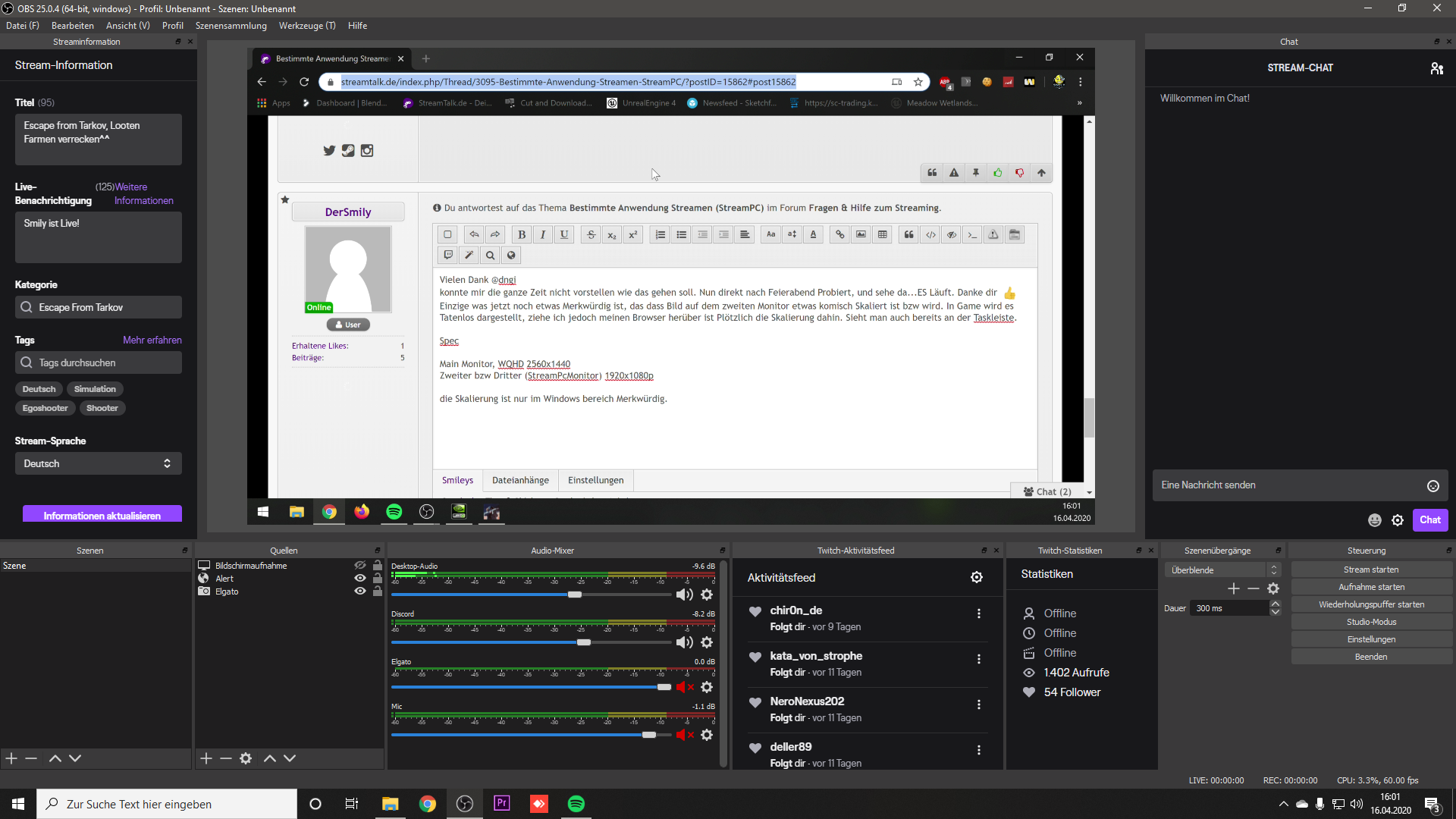Toggle visibility of Alert source
The image size is (1456, 819).
coord(360,579)
